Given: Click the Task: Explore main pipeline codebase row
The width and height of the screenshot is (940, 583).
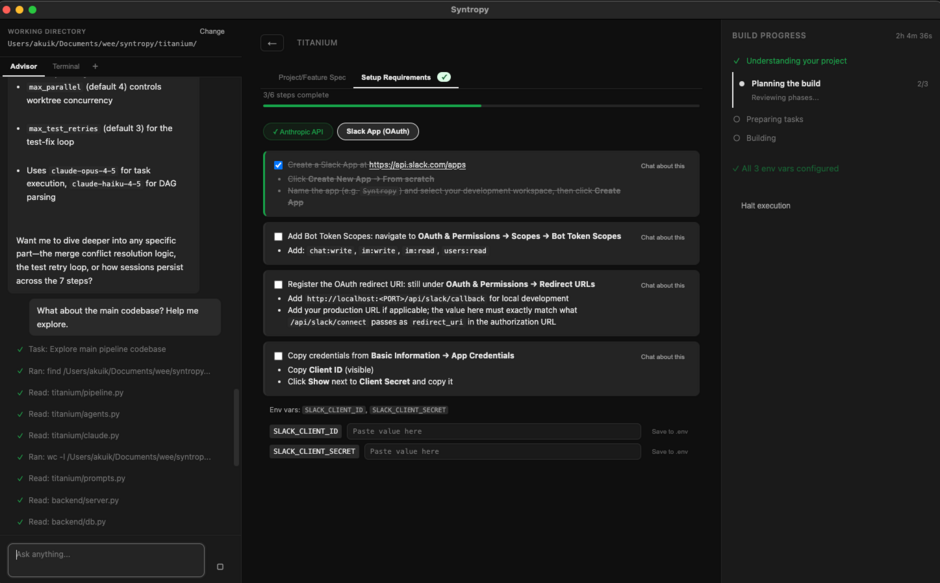Looking at the screenshot, I should [97, 349].
